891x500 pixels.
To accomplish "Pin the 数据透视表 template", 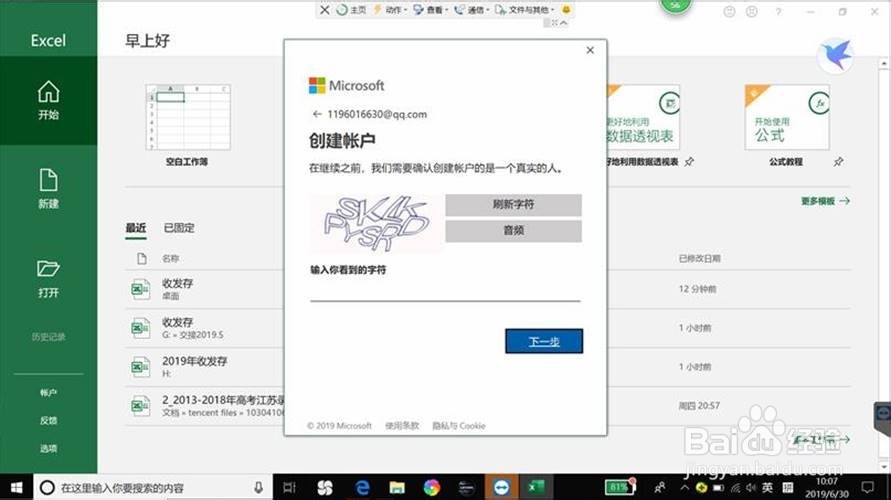I will 689,162.
